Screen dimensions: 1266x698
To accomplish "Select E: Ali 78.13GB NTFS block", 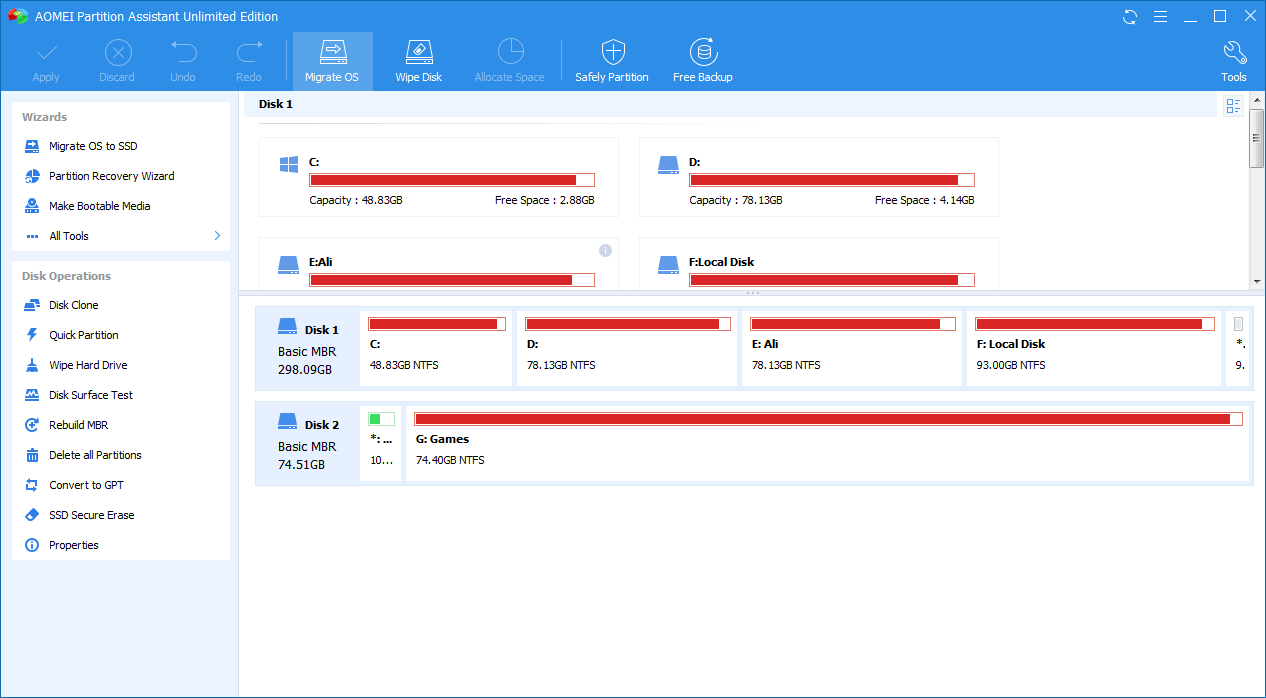I will (852, 348).
